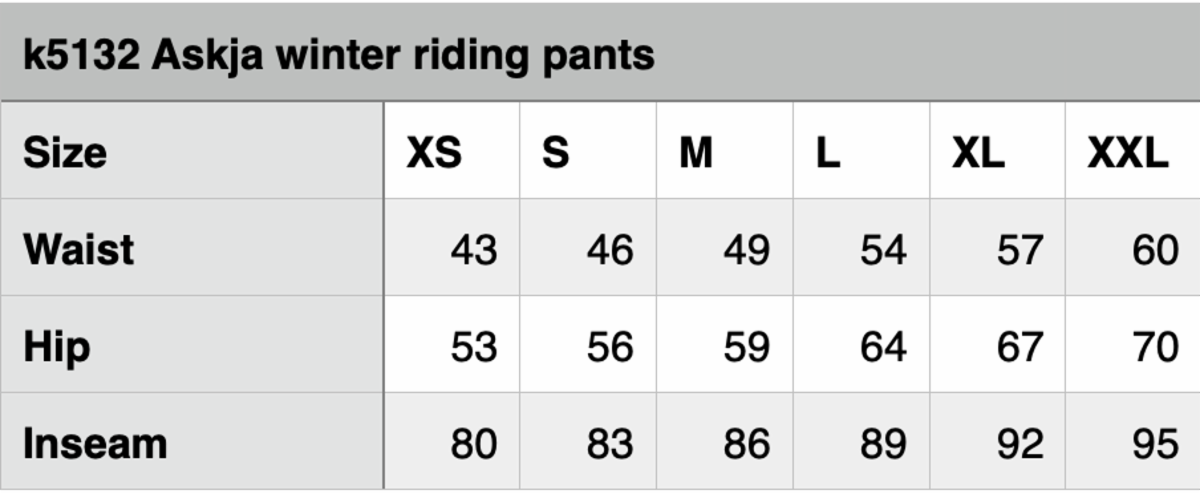Image resolution: width=1200 pixels, height=494 pixels.
Task: Click the M inseam value 86
Action: pyautogui.click(x=746, y=444)
